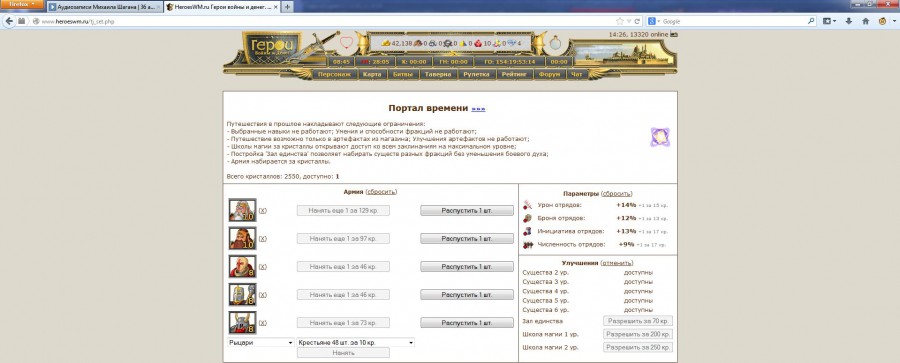Select the red-bearded second unit portrait
The width and height of the screenshot is (900, 363).
[242, 238]
